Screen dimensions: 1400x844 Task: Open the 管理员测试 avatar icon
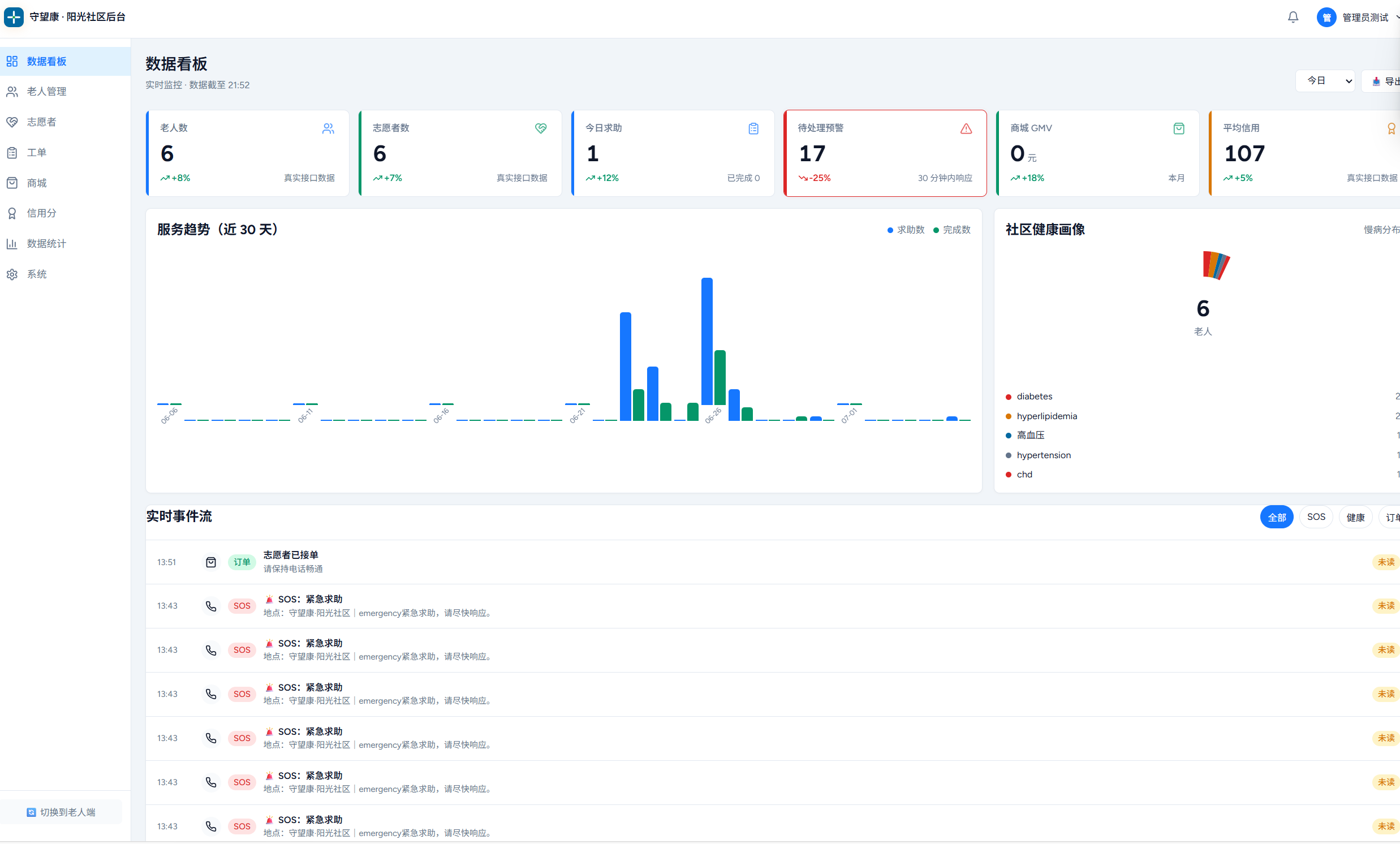[x=1326, y=18]
